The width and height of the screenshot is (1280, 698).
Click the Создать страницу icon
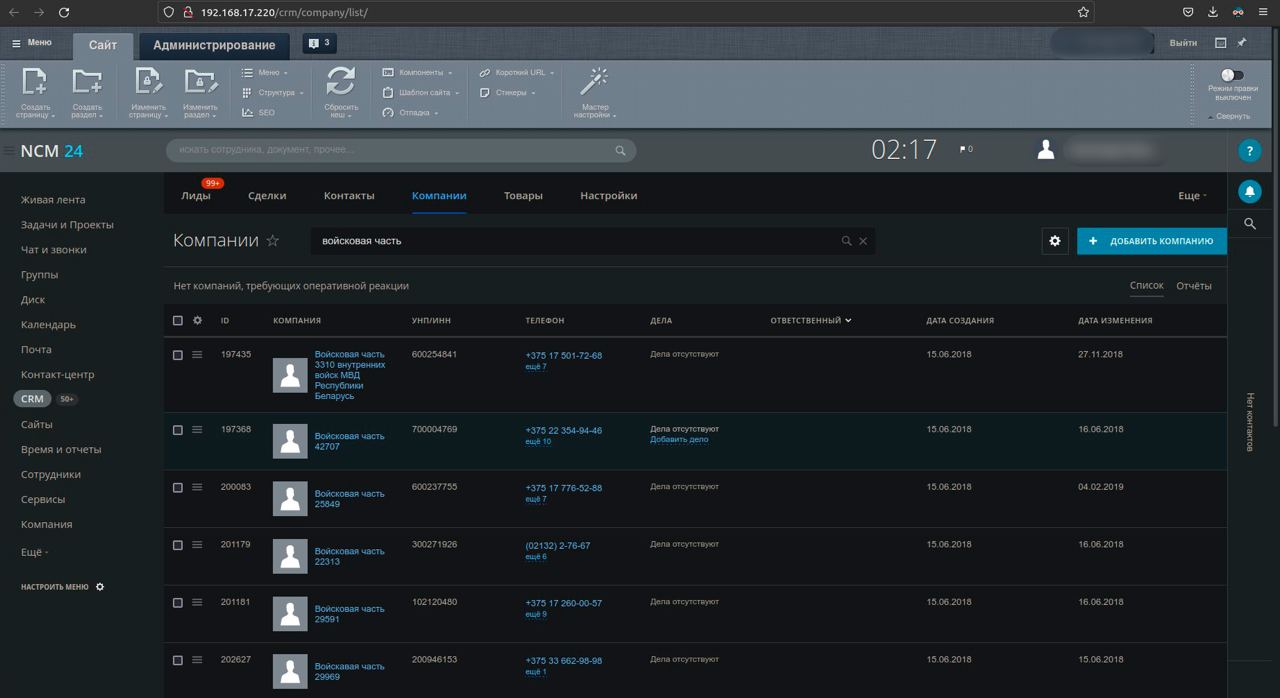pos(35,82)
